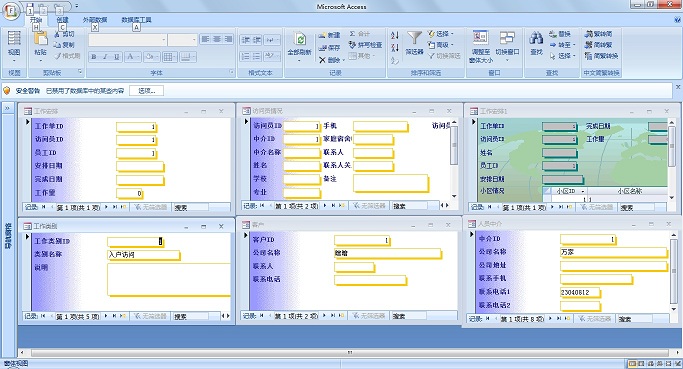Switch to the Create (创建) ribbon tab
The height and width of the screenshot is (369, 683).
(62, 20)
